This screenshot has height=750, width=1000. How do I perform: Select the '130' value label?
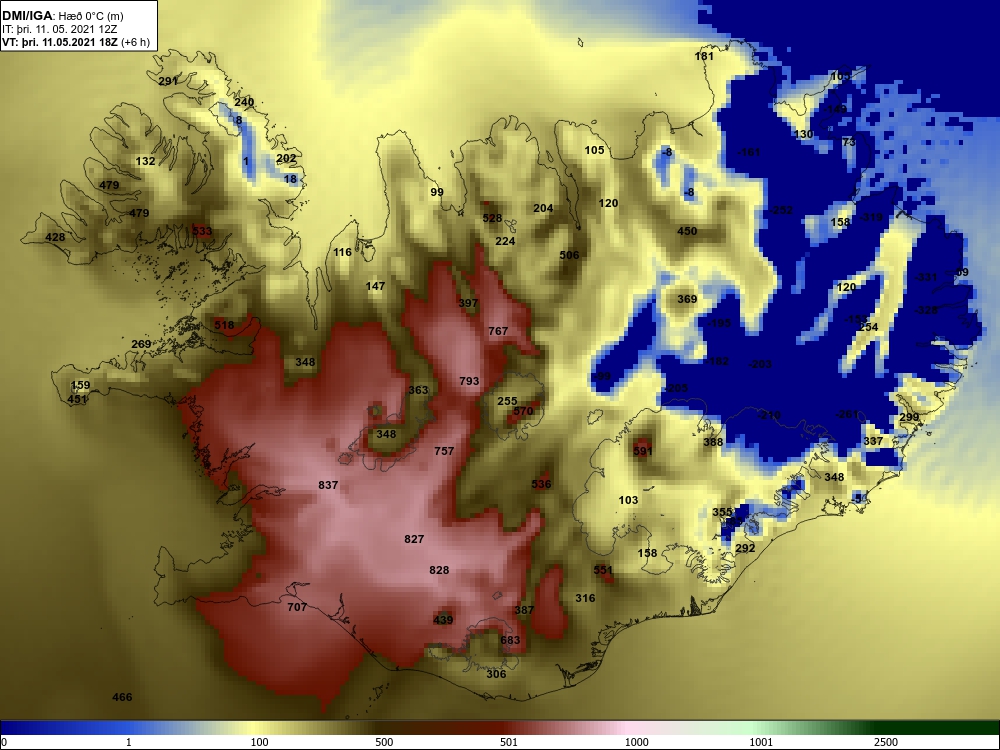(804, 135)
